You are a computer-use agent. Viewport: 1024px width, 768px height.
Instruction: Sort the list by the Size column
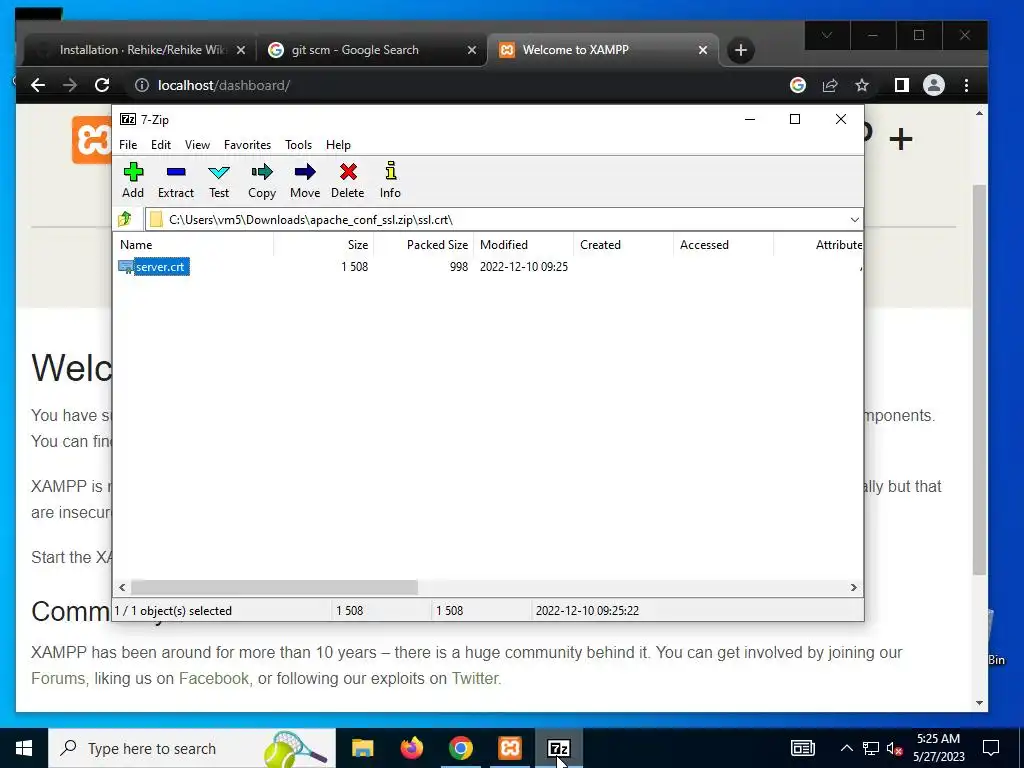pyautogui.click(x=323, y=245)
